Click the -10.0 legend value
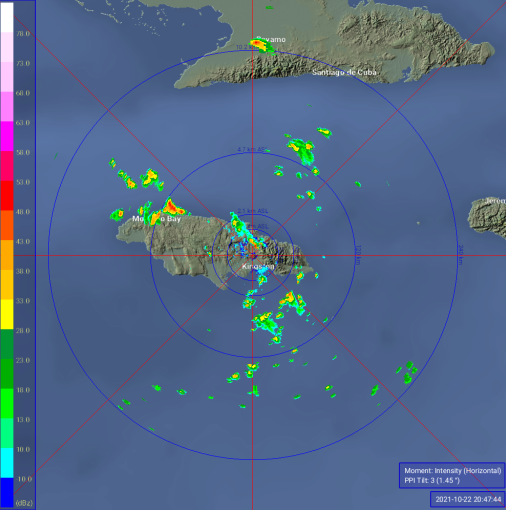Screen dimensions: 506x510 (23, 479)
